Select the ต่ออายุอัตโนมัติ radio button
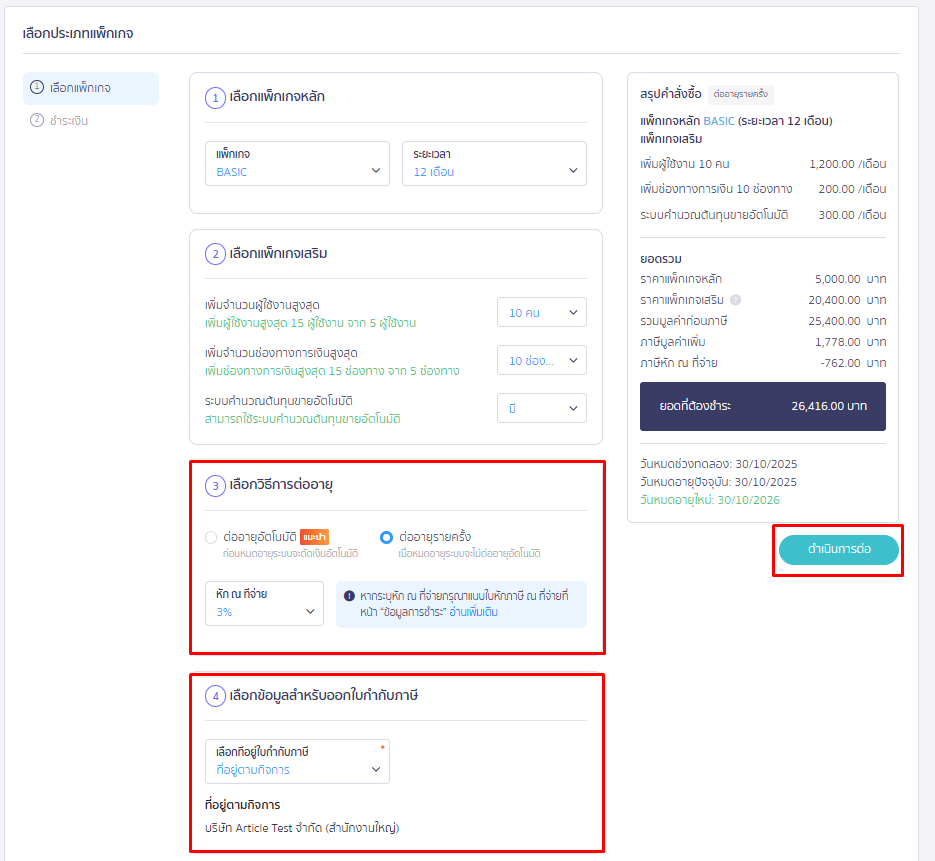Image resolution: width=935 pixels, height=861 pixels. 211,537
